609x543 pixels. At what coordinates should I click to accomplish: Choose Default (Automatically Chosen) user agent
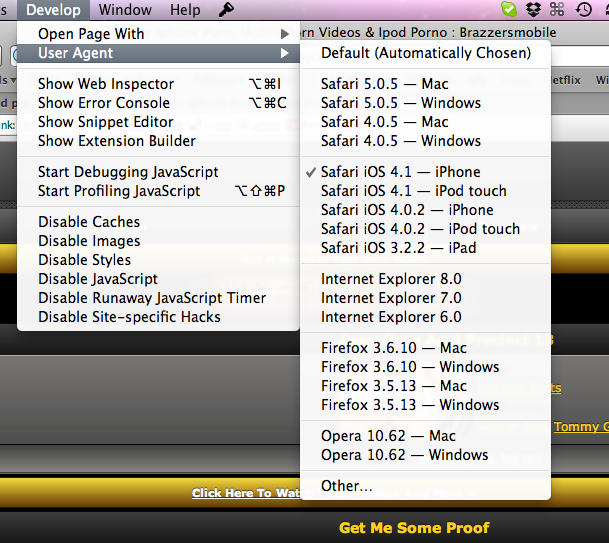[425, 53]
